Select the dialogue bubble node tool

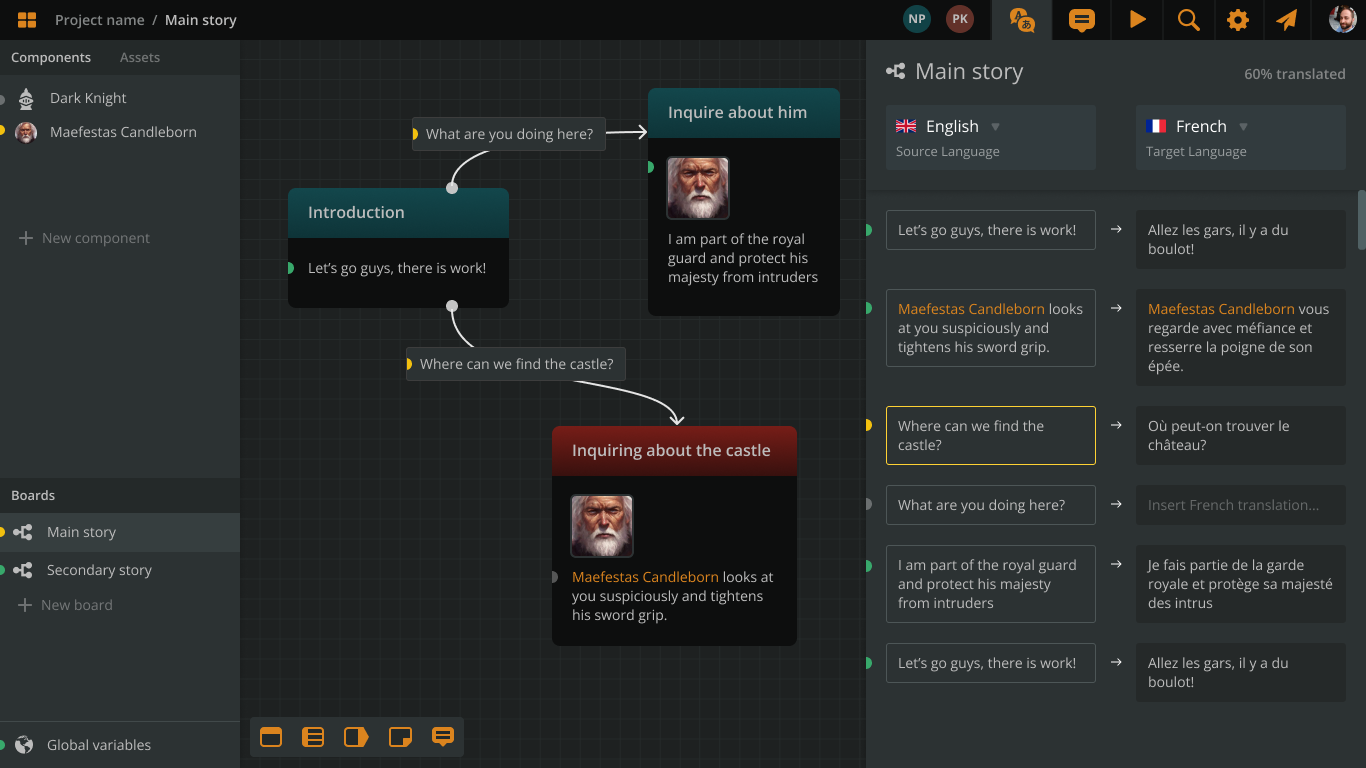coord(442,737)
